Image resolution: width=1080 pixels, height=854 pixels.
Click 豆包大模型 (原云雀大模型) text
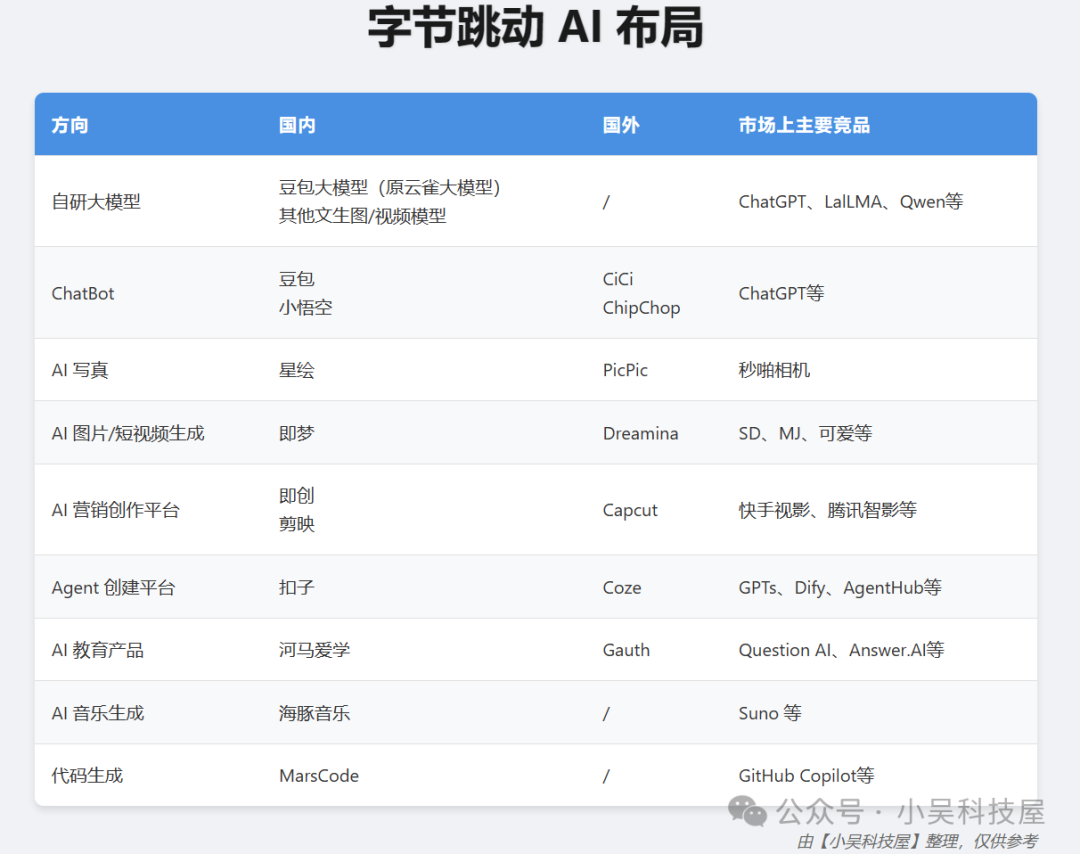[x=389, y=187]
